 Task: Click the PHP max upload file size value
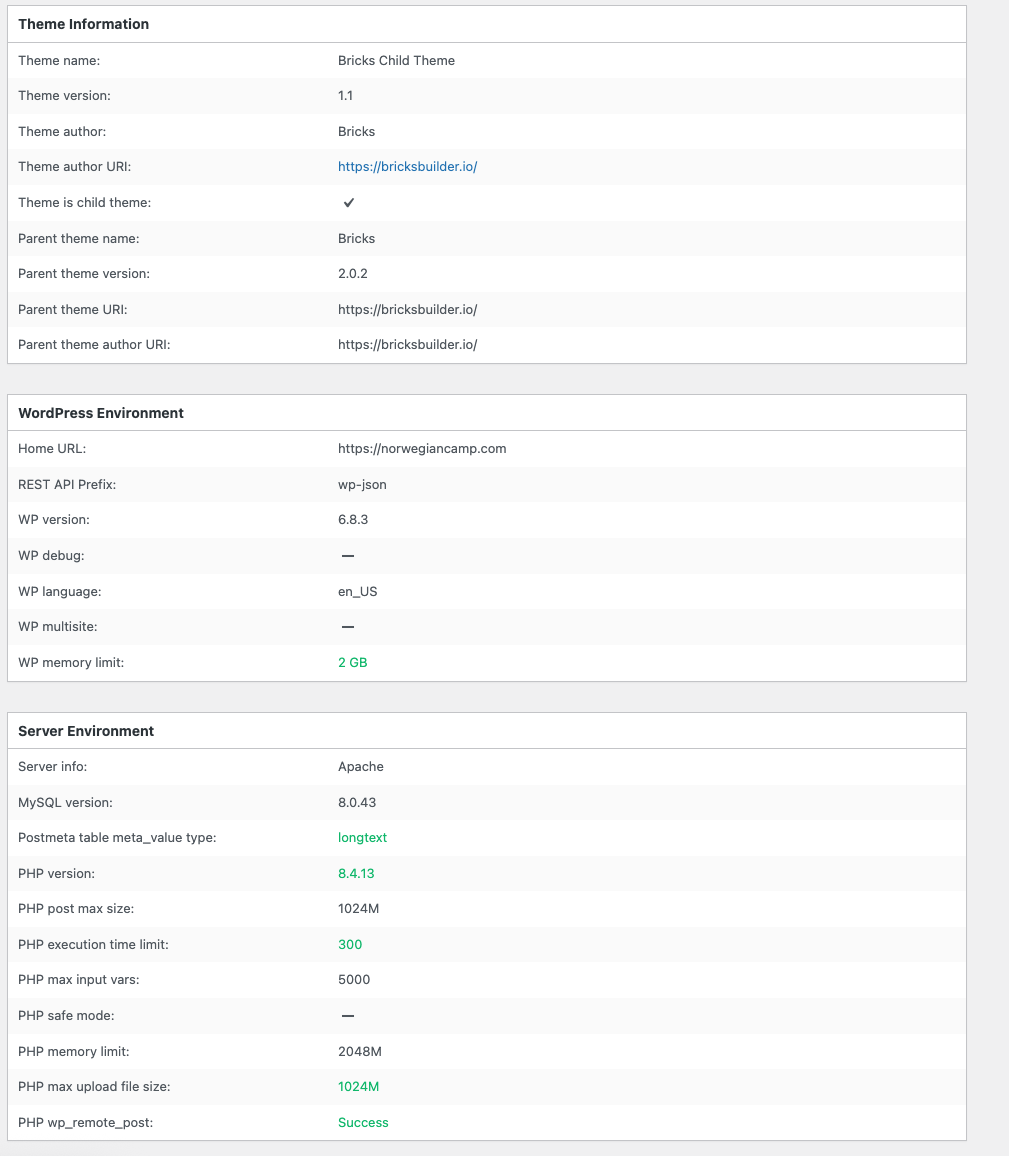coord(358,1087)
